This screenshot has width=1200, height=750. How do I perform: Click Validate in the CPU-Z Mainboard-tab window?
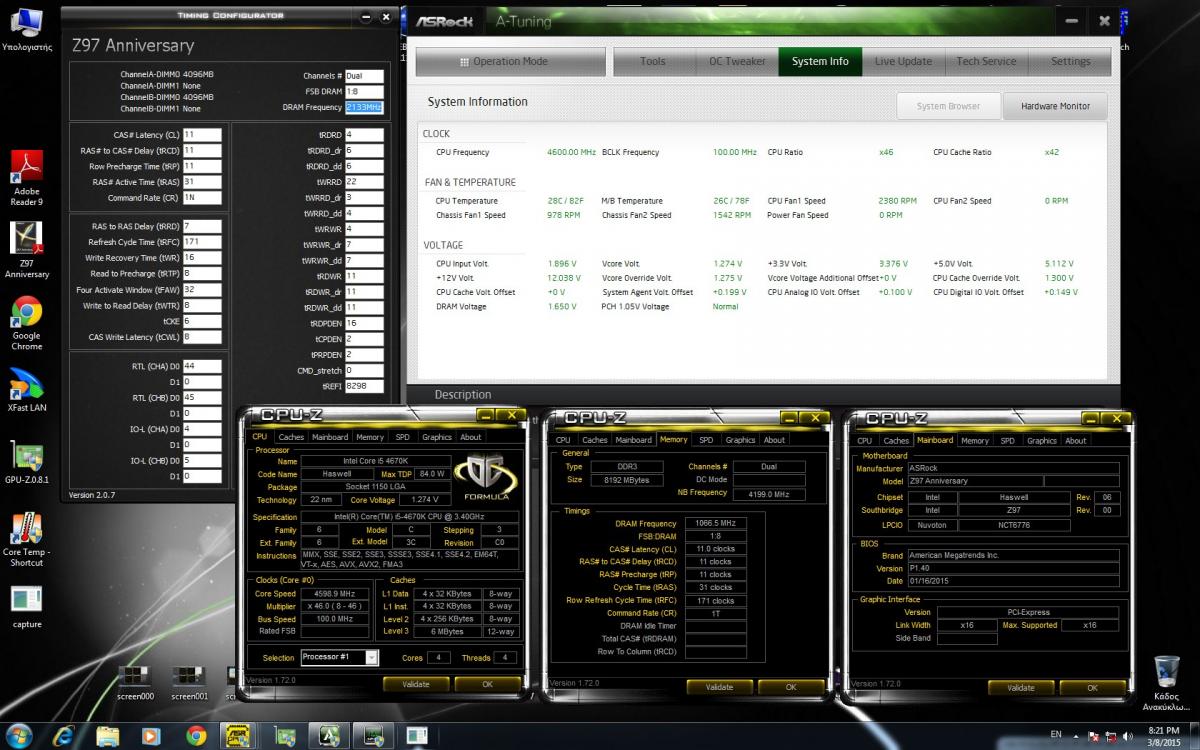pos(1021,688)
